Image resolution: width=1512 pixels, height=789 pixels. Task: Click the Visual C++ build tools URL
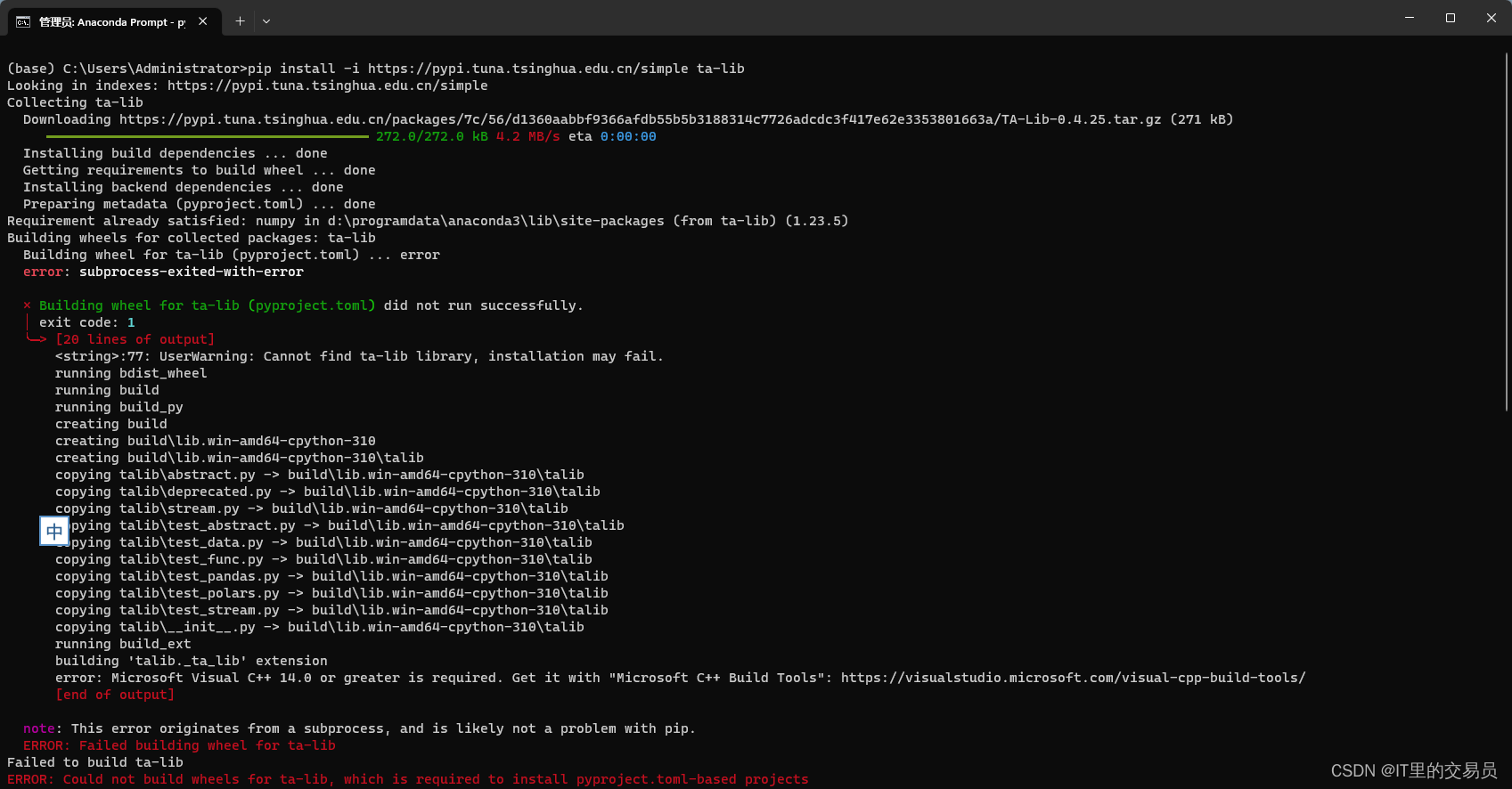coord(1073,678)
